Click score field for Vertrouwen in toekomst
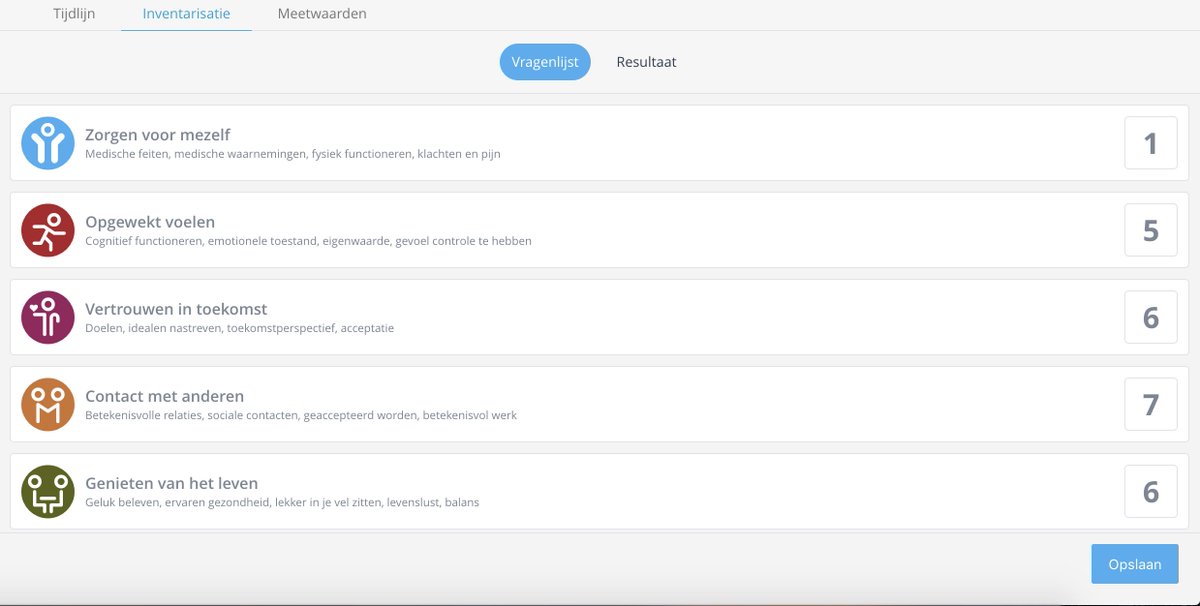Screen dimensions: 1200x606 point(1151,317)
